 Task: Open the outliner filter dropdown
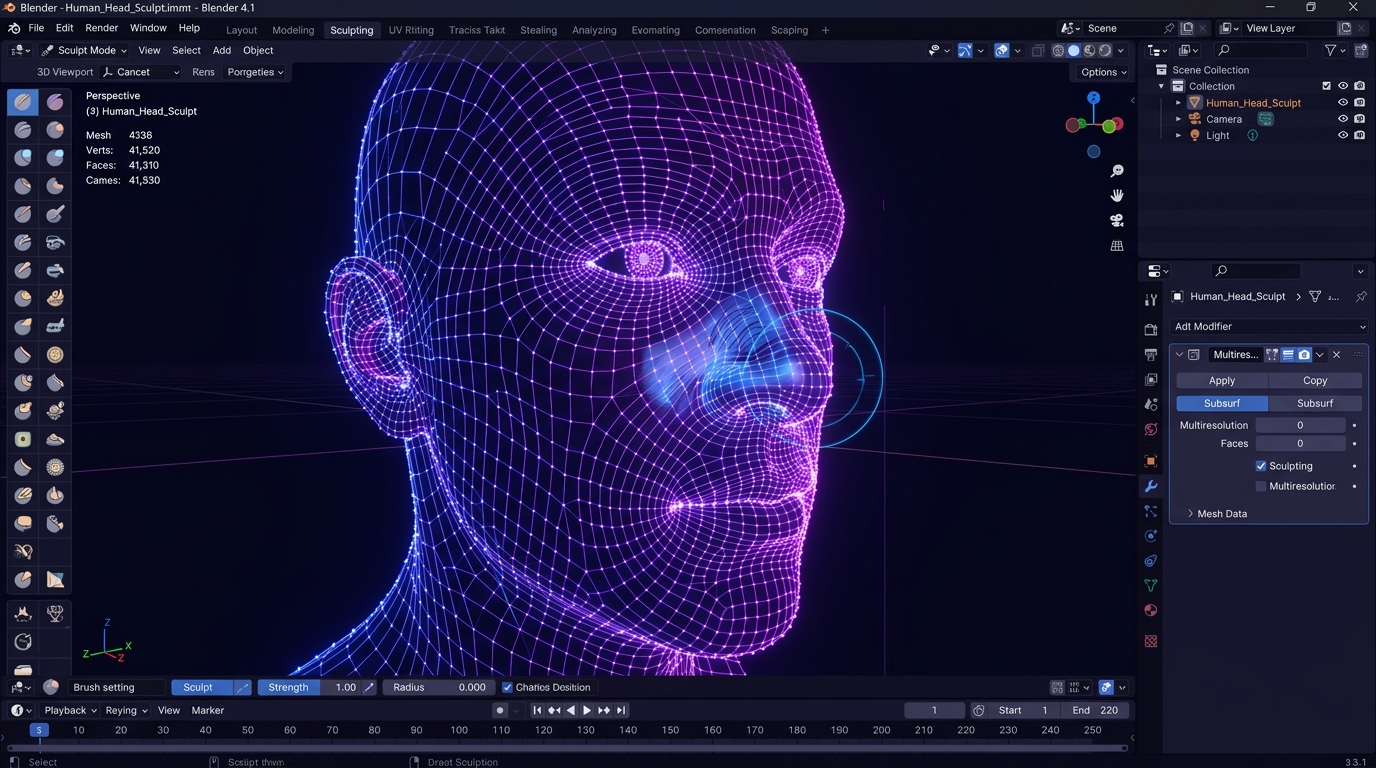click(1335, 50)
